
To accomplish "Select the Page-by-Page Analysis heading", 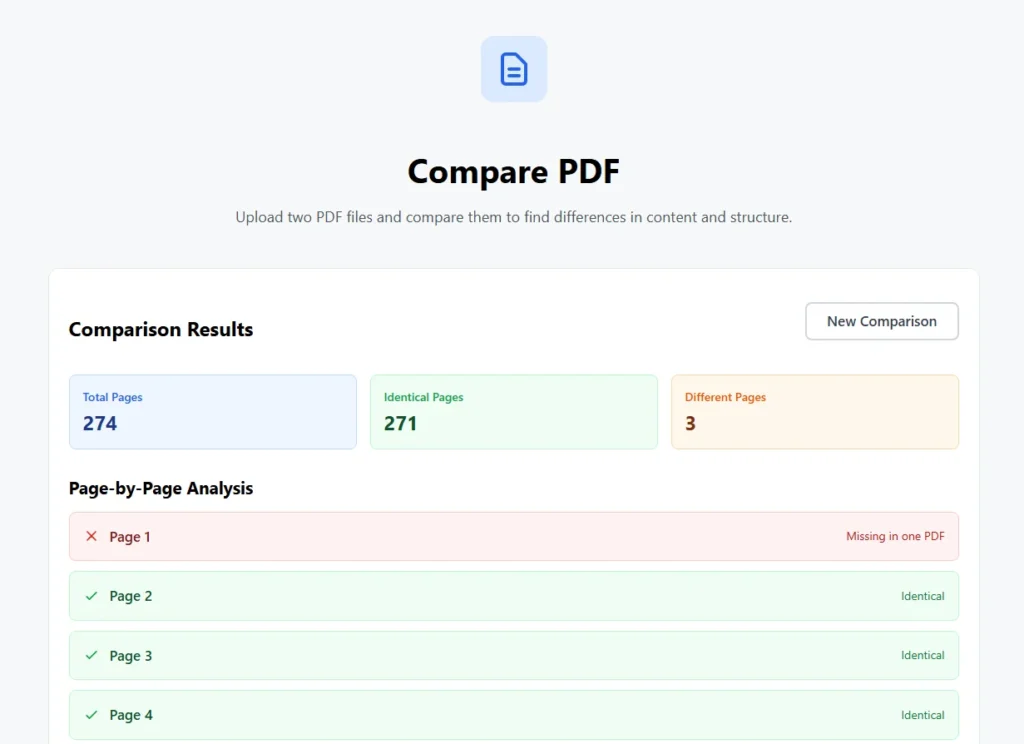I will 161,488.
